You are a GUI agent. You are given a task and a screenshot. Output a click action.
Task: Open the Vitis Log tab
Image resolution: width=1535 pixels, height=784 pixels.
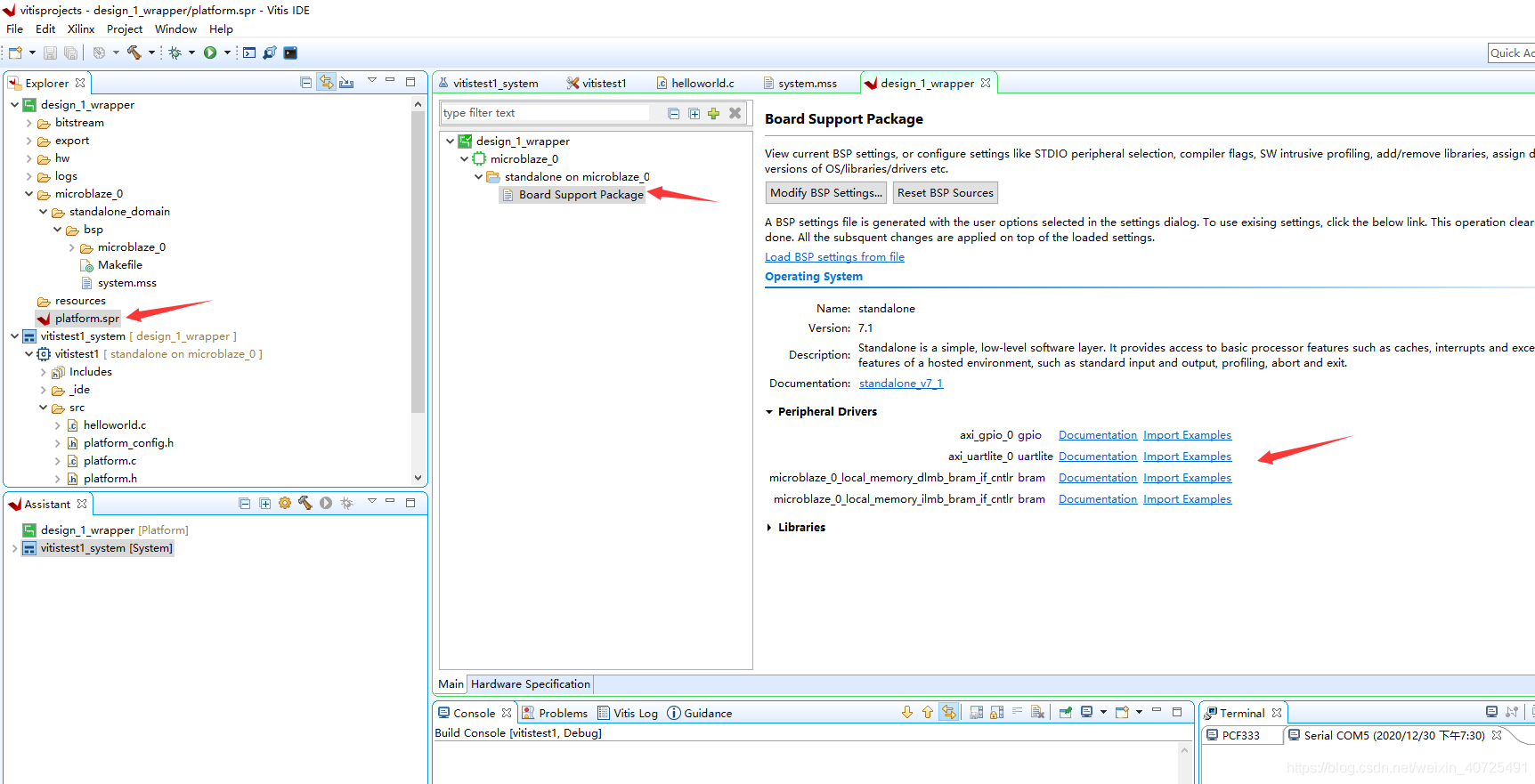click(x=628, y=713)
